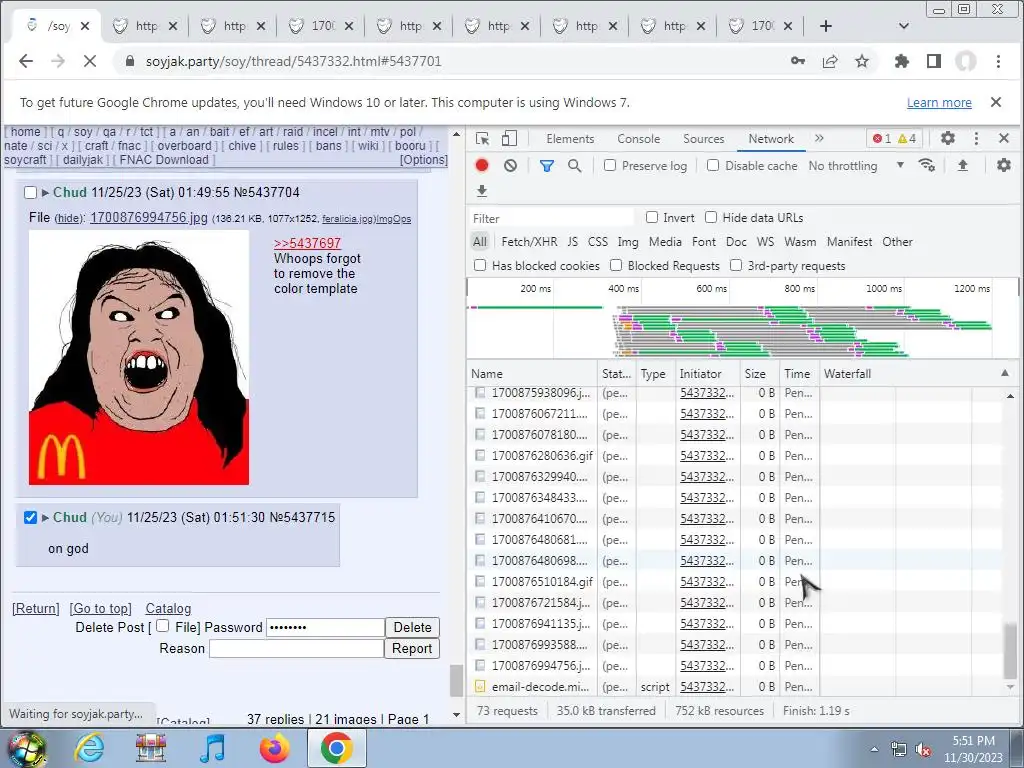Show hidden taskbar tray icons
The height and width of the screenshot is (768, 1024).
pos(874,749)
